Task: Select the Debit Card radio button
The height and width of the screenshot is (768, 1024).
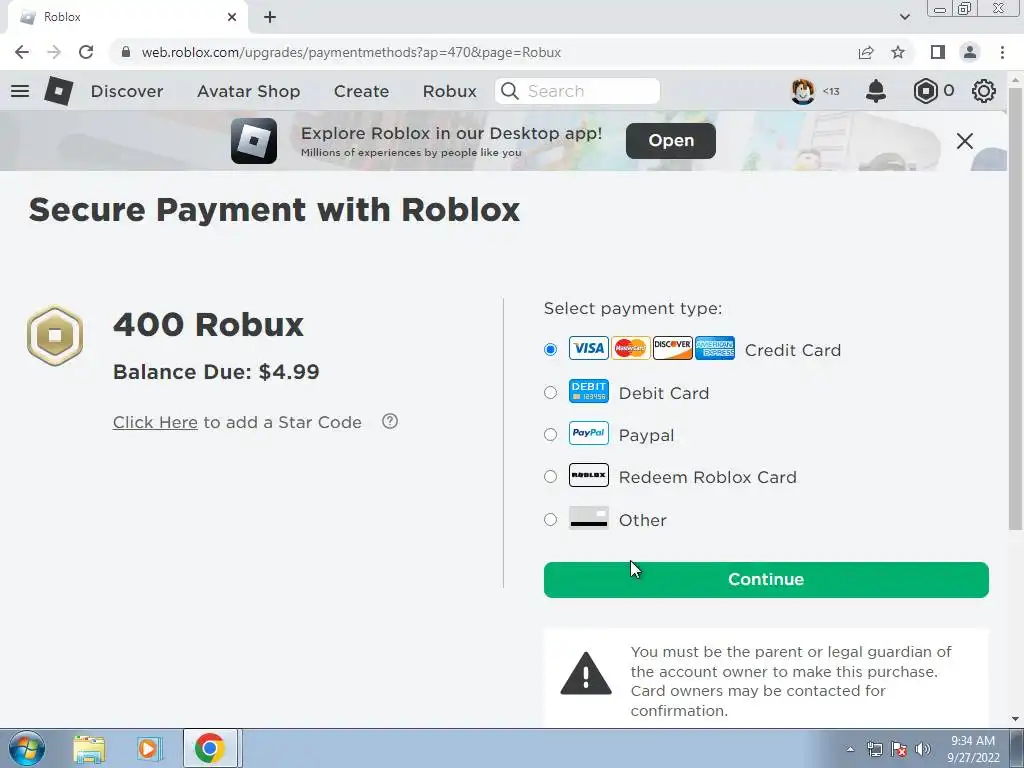Action: [551, 392]
